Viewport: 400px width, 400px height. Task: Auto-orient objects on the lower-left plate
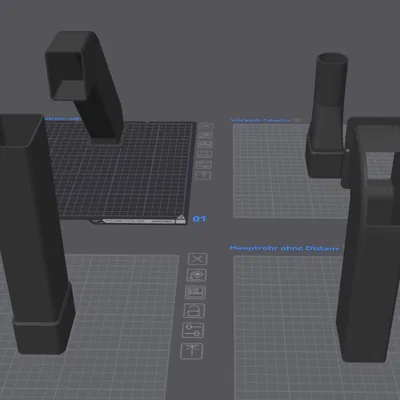coord(197,275)
